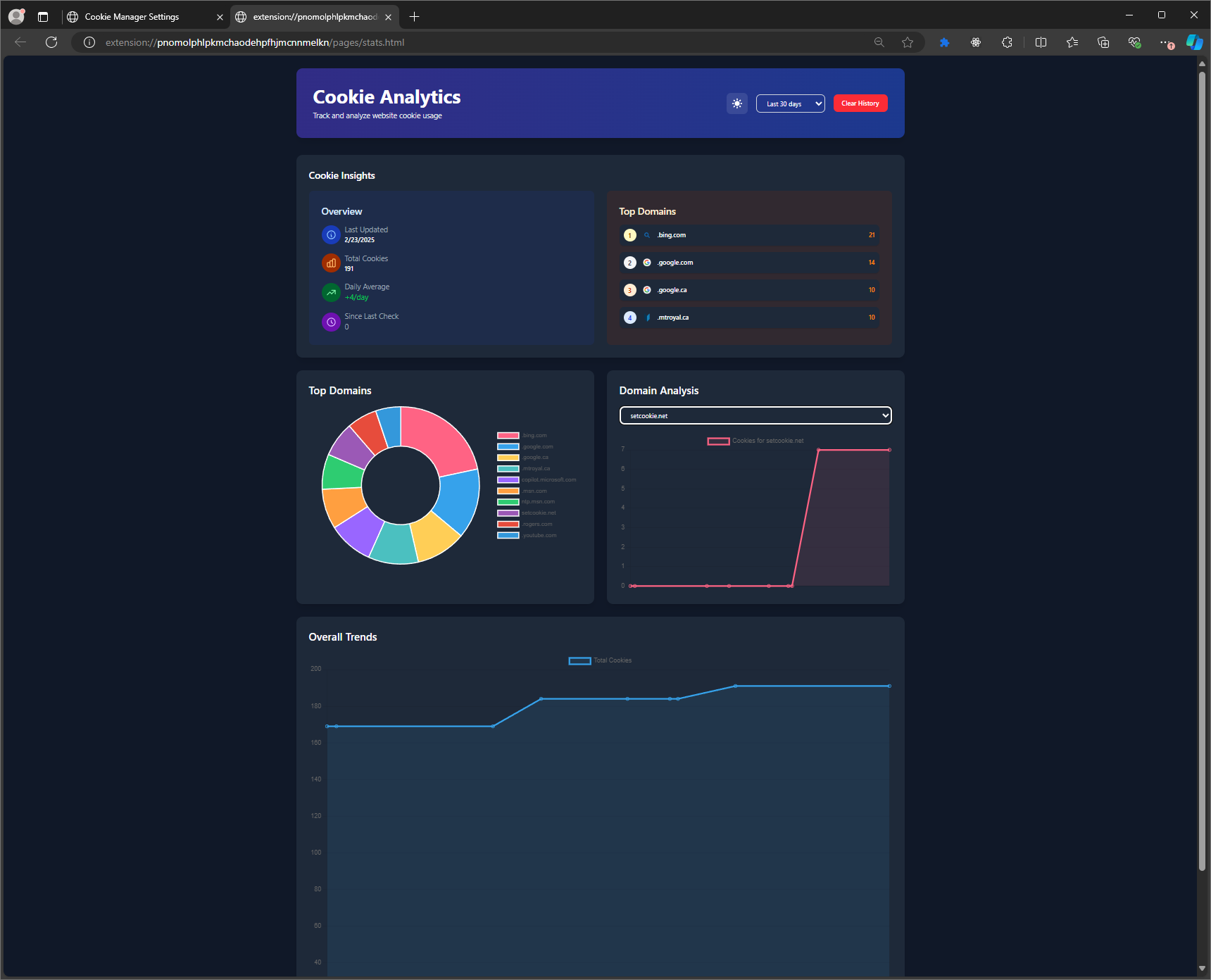Open the Last 30 days dropdown
This screenshot has width=1211, height=980.
pyautogui.click(x=790, y=103)
